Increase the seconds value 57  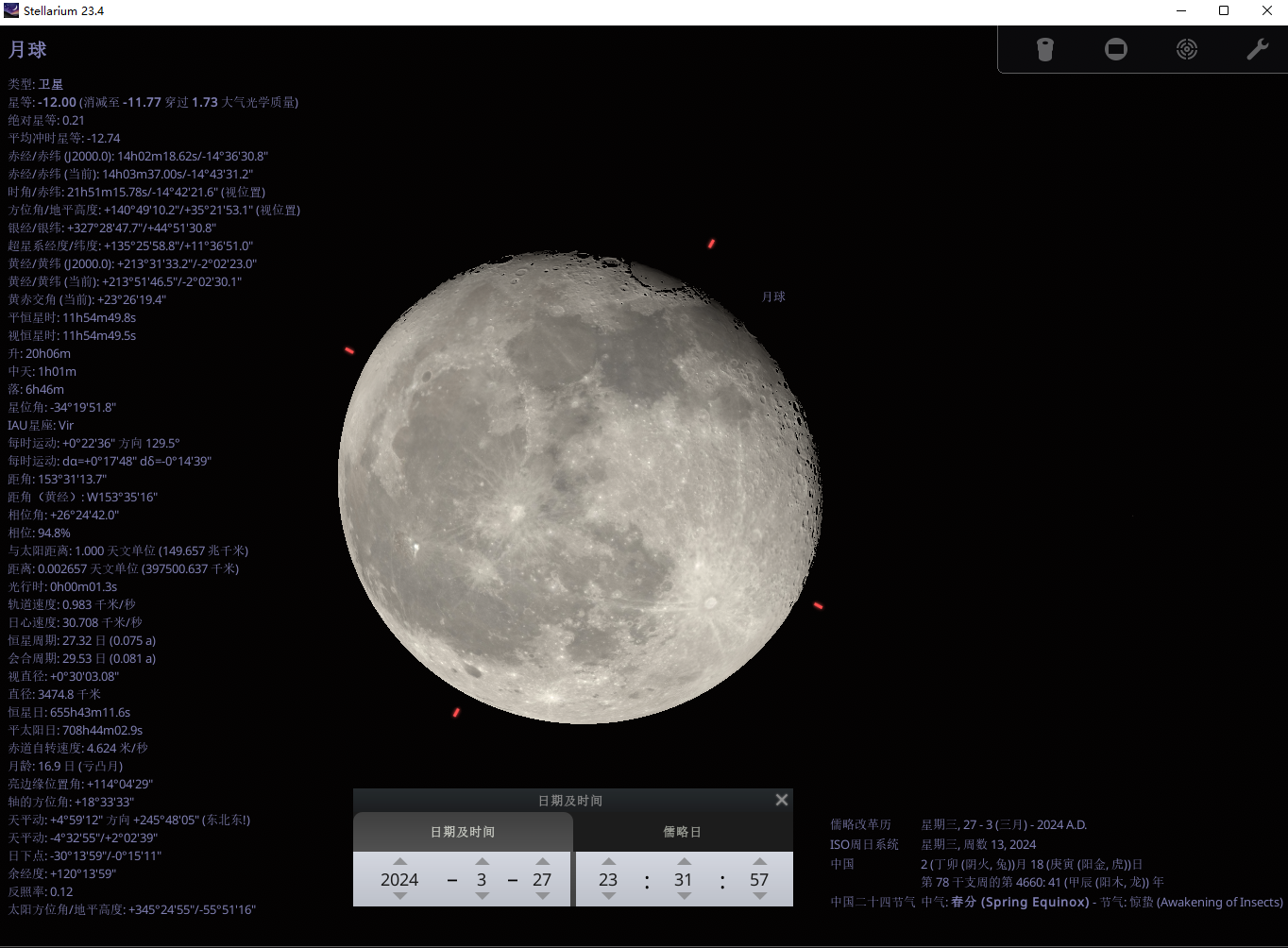[x=759, y=860]
